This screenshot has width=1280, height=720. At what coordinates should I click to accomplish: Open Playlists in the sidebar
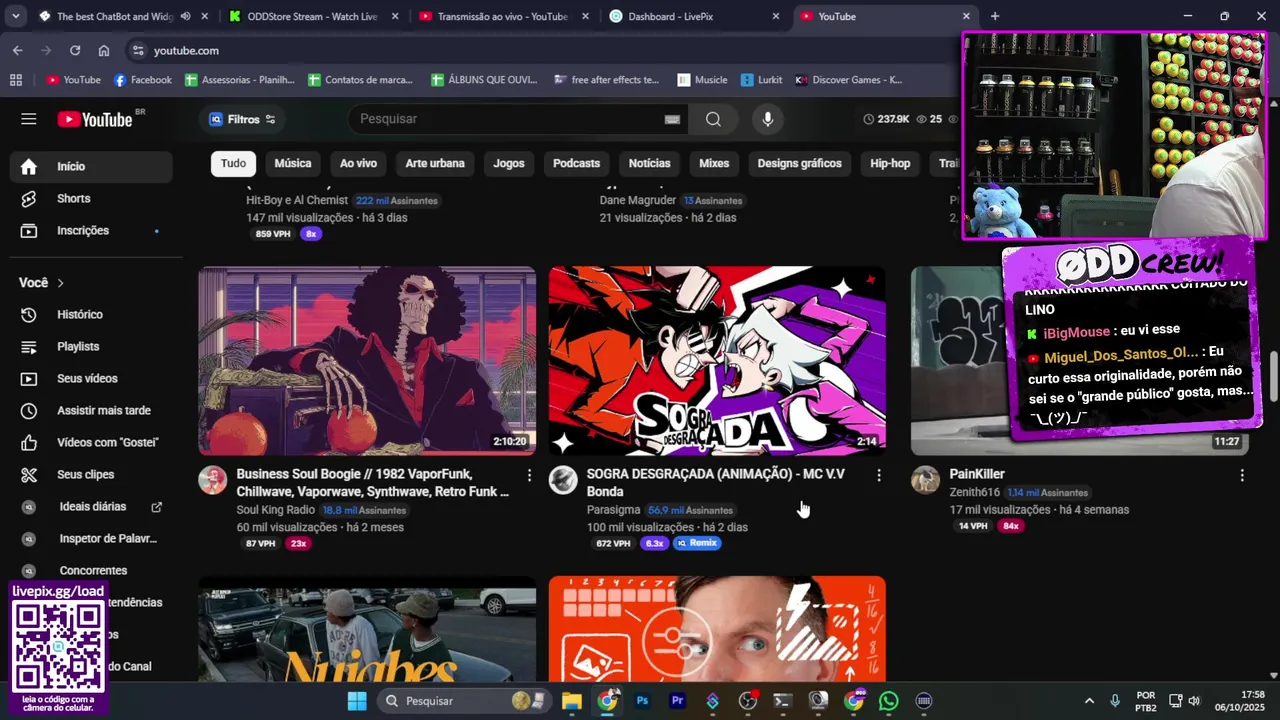(91, 346)
